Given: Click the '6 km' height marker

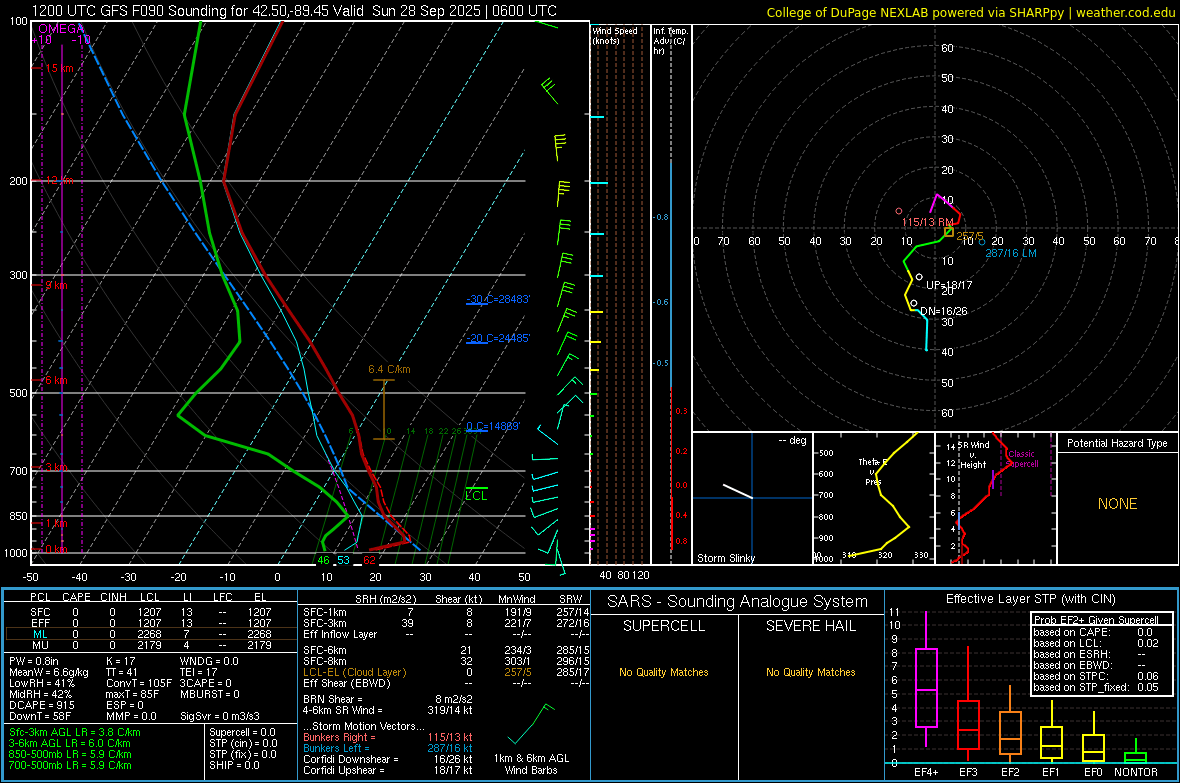Looking at the screenshot, I should click(x=56, y=380).
